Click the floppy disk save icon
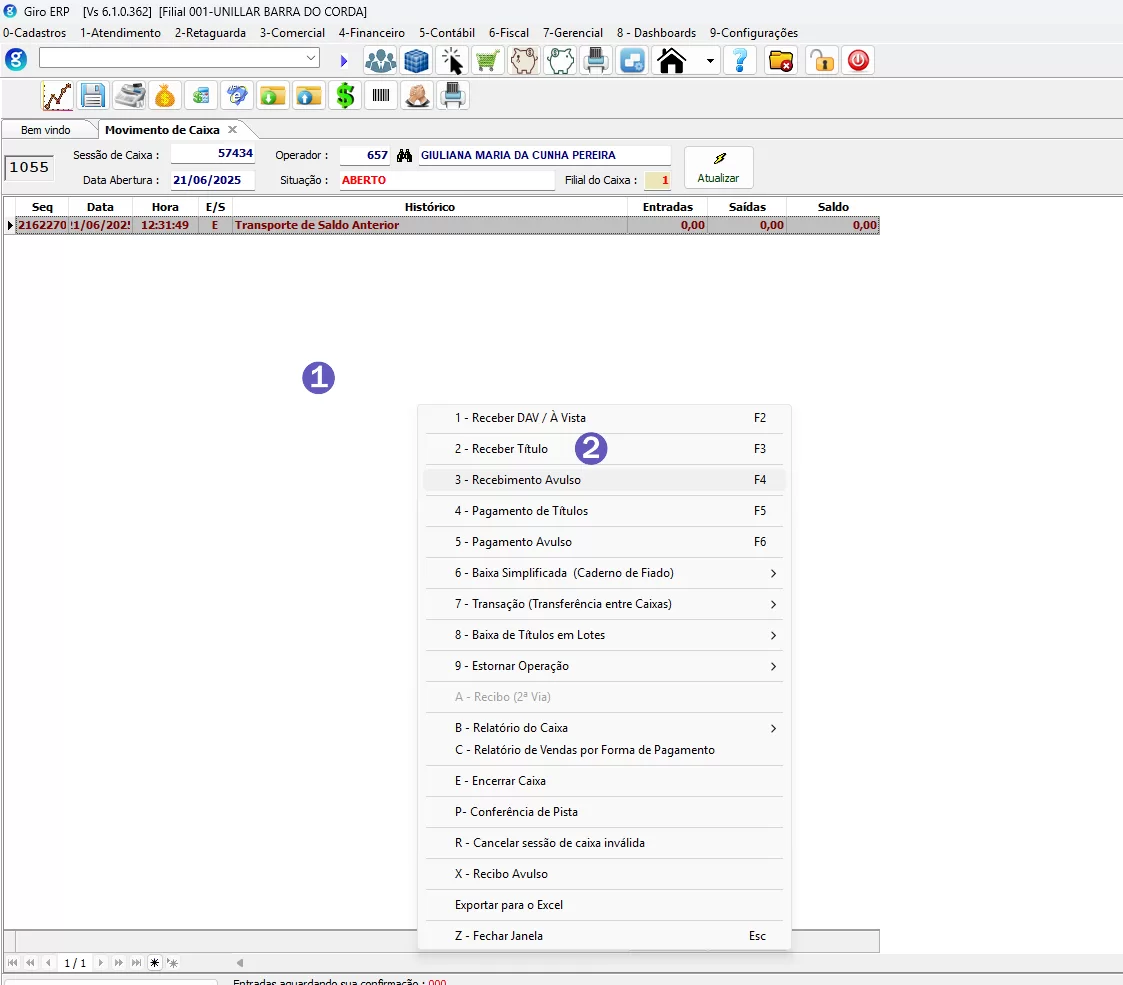Screen dimensions: 1123x985 tap(93, 96)
